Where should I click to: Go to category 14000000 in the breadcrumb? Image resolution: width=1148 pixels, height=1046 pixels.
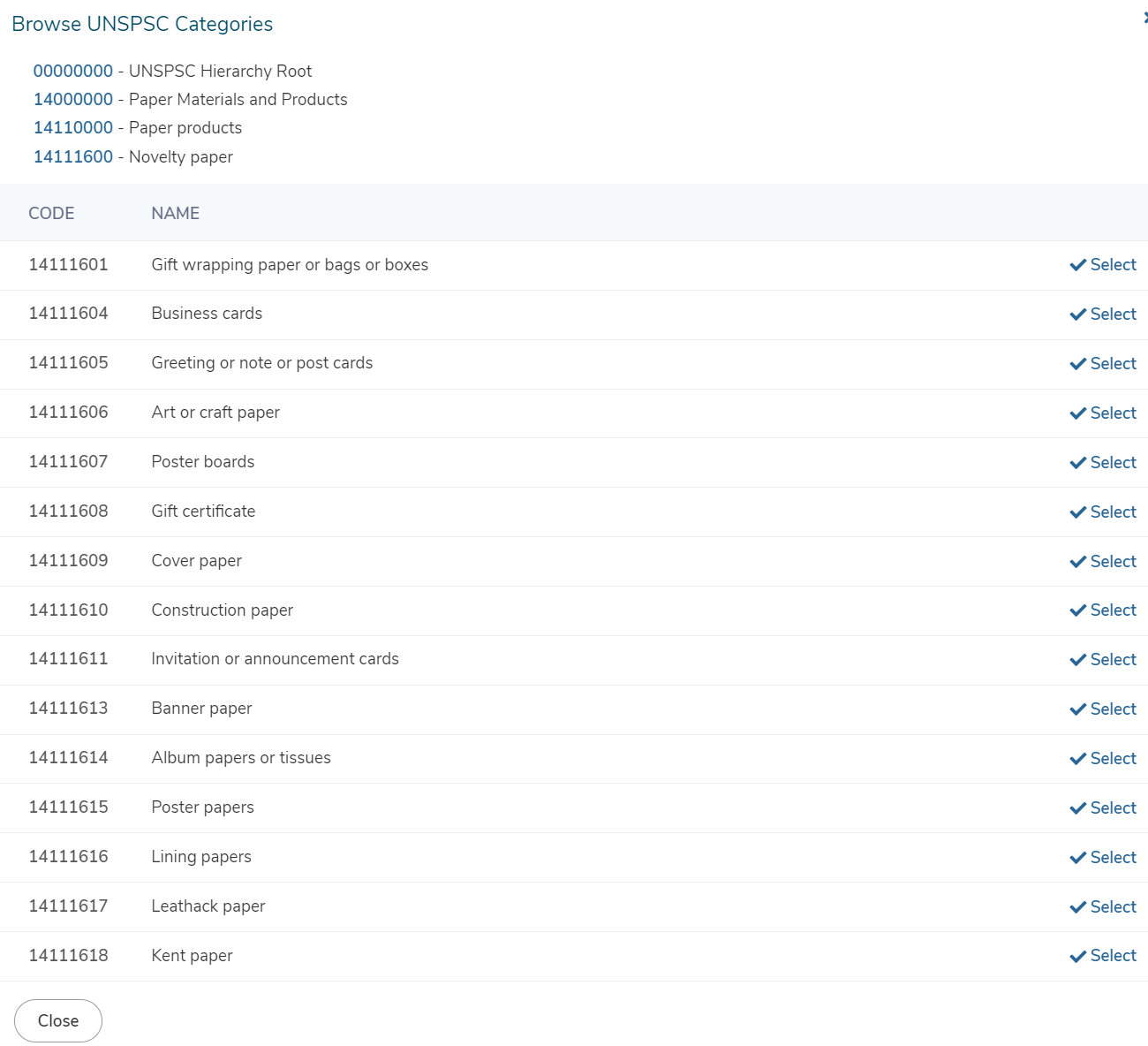73,99
